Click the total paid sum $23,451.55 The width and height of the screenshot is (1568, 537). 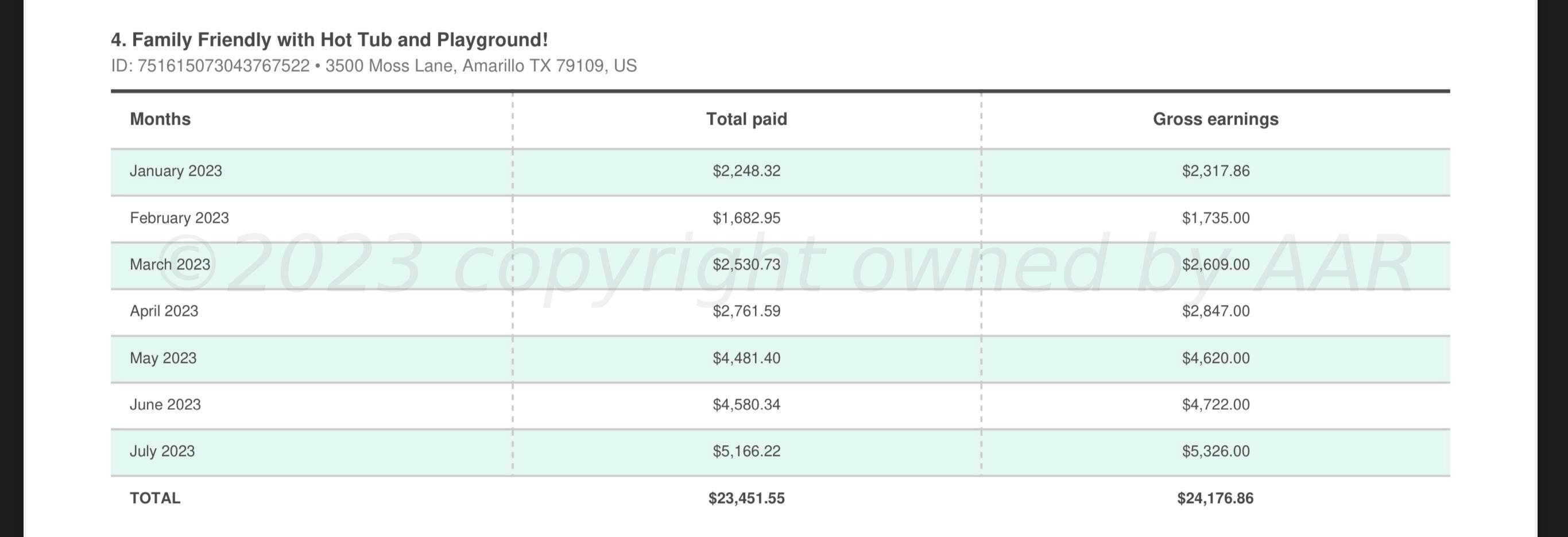pos(746,499)
